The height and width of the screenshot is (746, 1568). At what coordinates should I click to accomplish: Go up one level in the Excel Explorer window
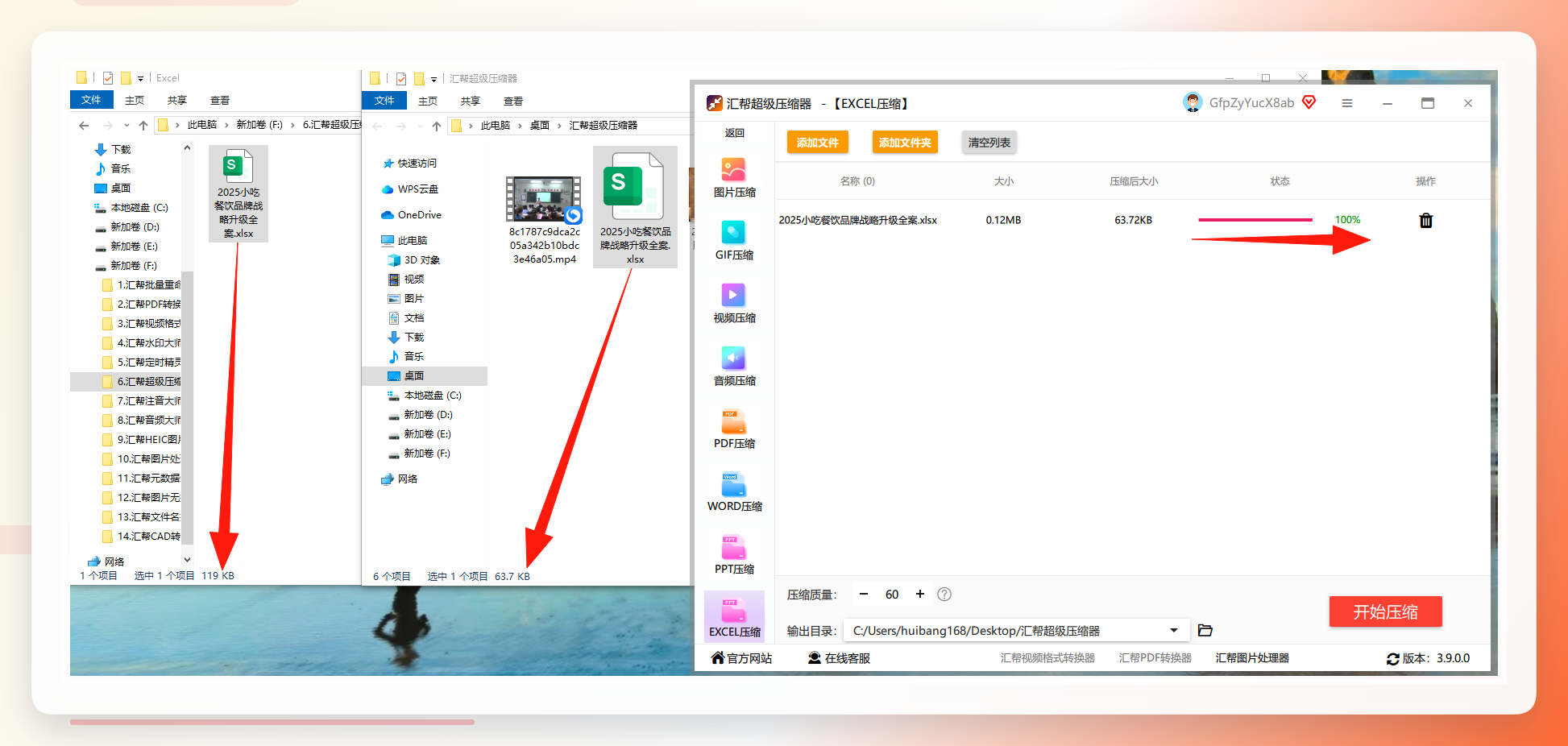(143, 125)
